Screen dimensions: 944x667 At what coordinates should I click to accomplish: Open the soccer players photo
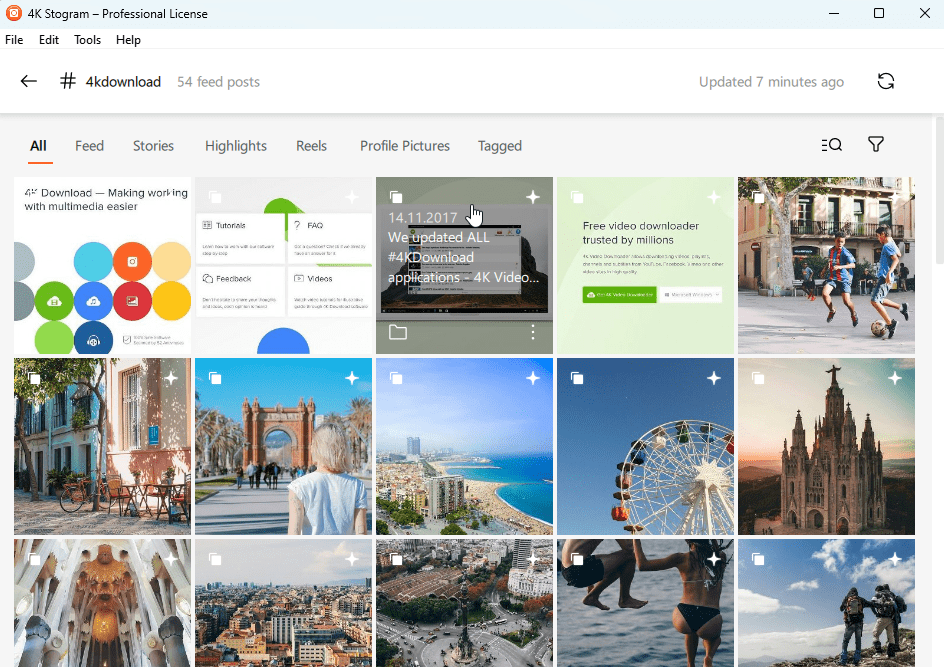[827, 265]
